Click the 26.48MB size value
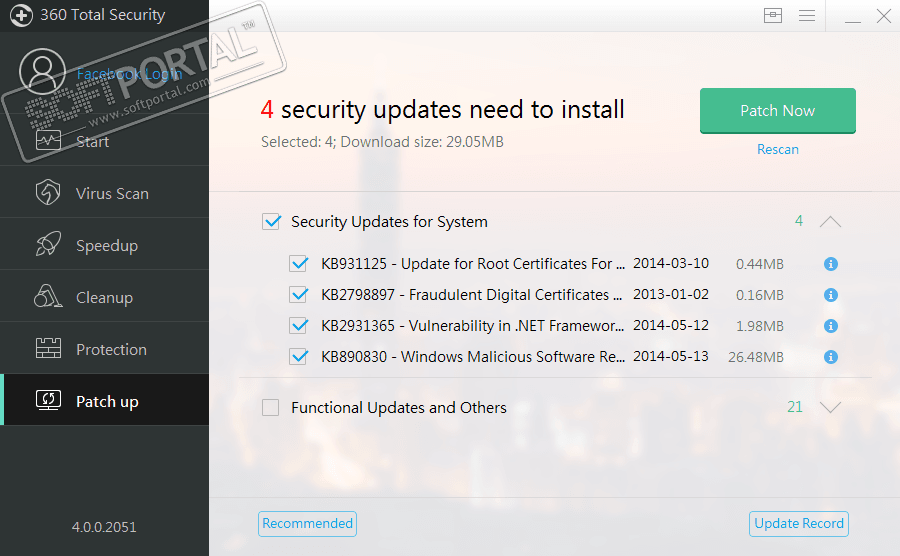This screenshot has width=900, height=556. point(756,357)
